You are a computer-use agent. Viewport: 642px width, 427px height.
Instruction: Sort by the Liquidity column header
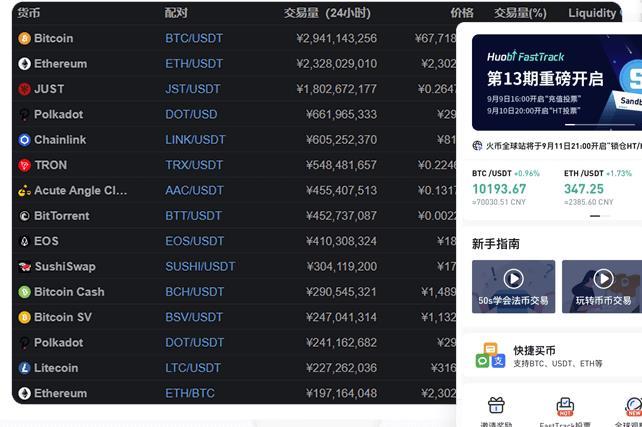click(592, 13)
